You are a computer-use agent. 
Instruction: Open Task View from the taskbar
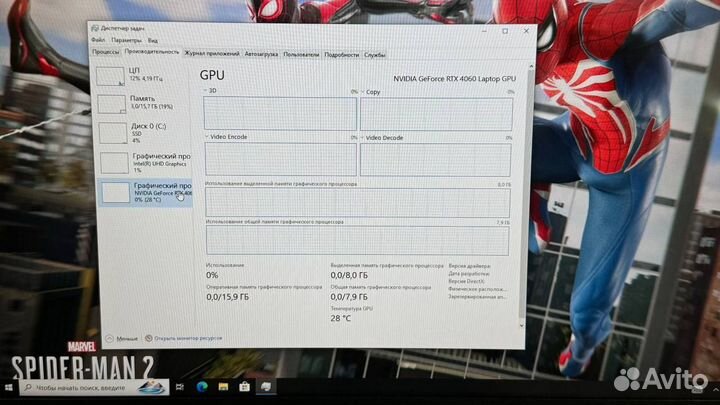click(x=180, y=387)
